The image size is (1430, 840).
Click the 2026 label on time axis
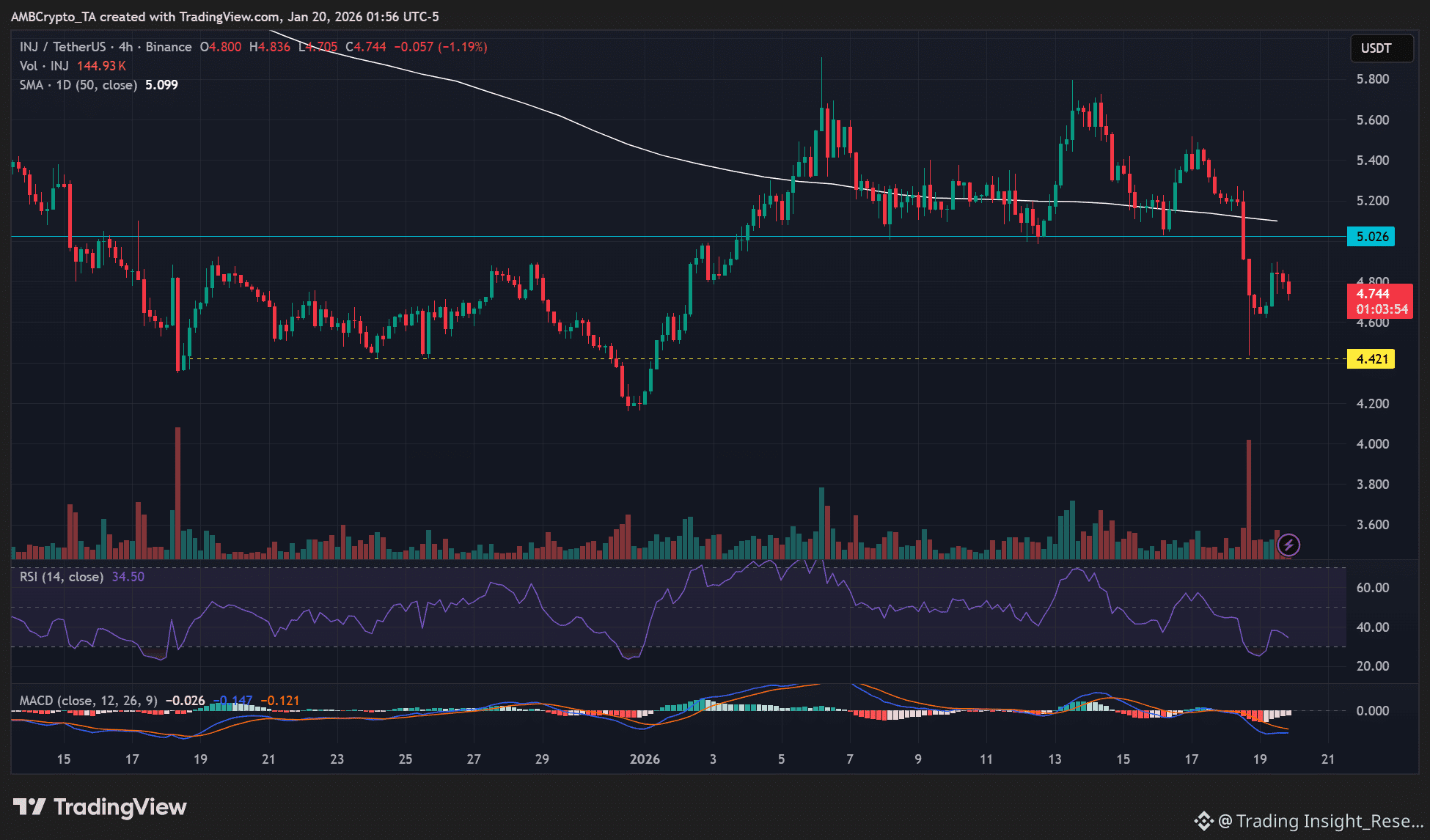[645, 759]
